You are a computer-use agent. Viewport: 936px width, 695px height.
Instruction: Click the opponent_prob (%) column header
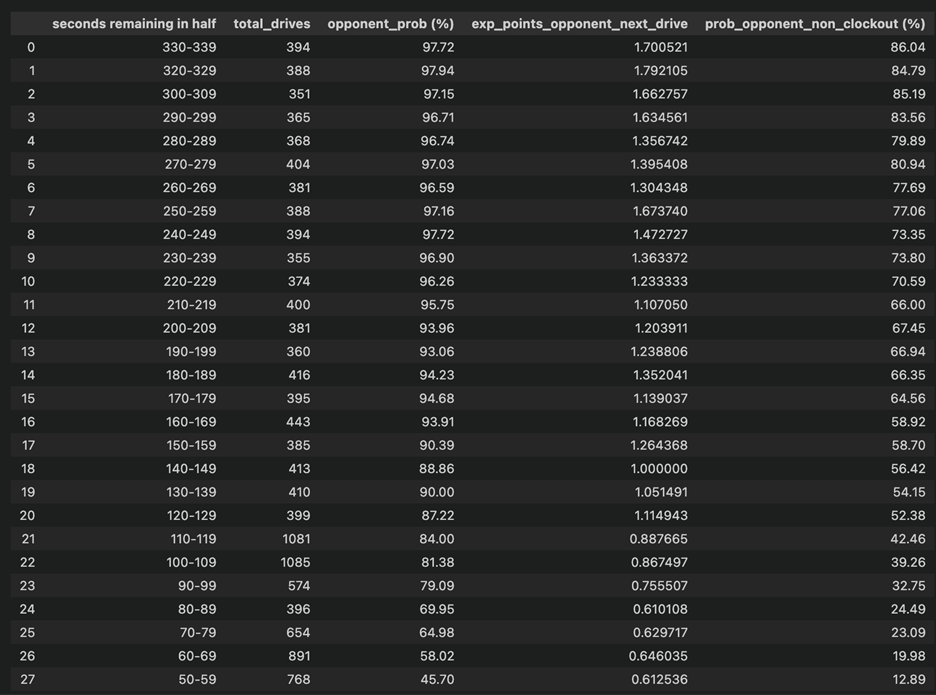pyautogui.click(x=390, y=24)
